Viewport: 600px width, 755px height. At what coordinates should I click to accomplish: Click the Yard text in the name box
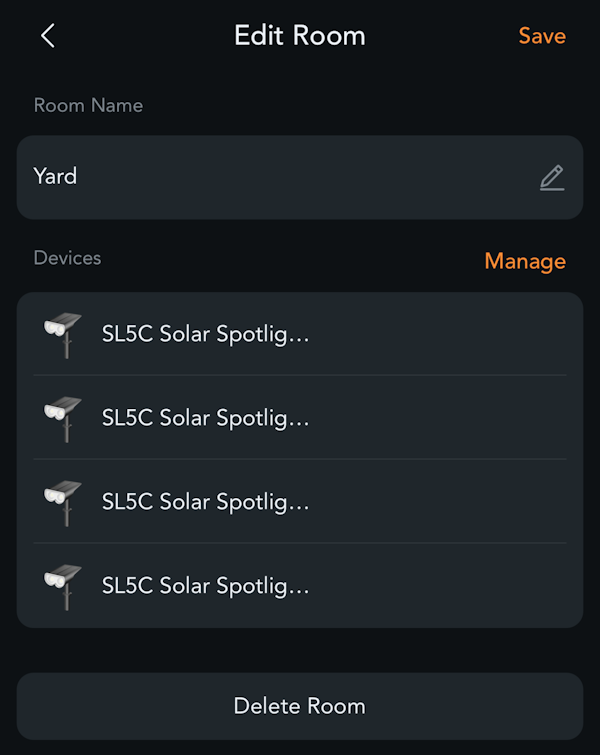point(55,176)
